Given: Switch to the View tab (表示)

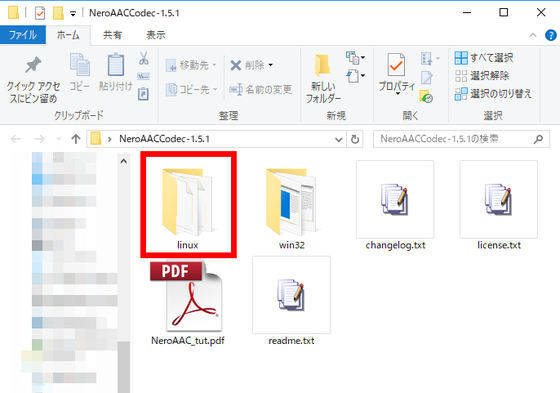Looking at the screenshot, I should (156, 35).
